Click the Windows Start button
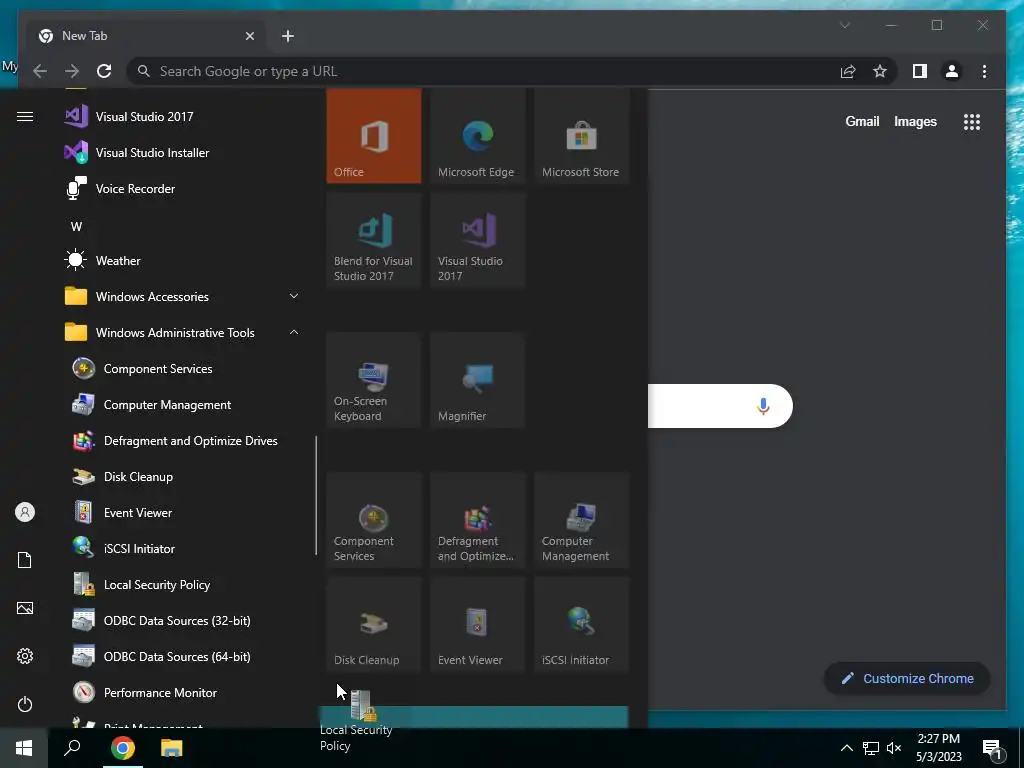 tap(24, 748)
